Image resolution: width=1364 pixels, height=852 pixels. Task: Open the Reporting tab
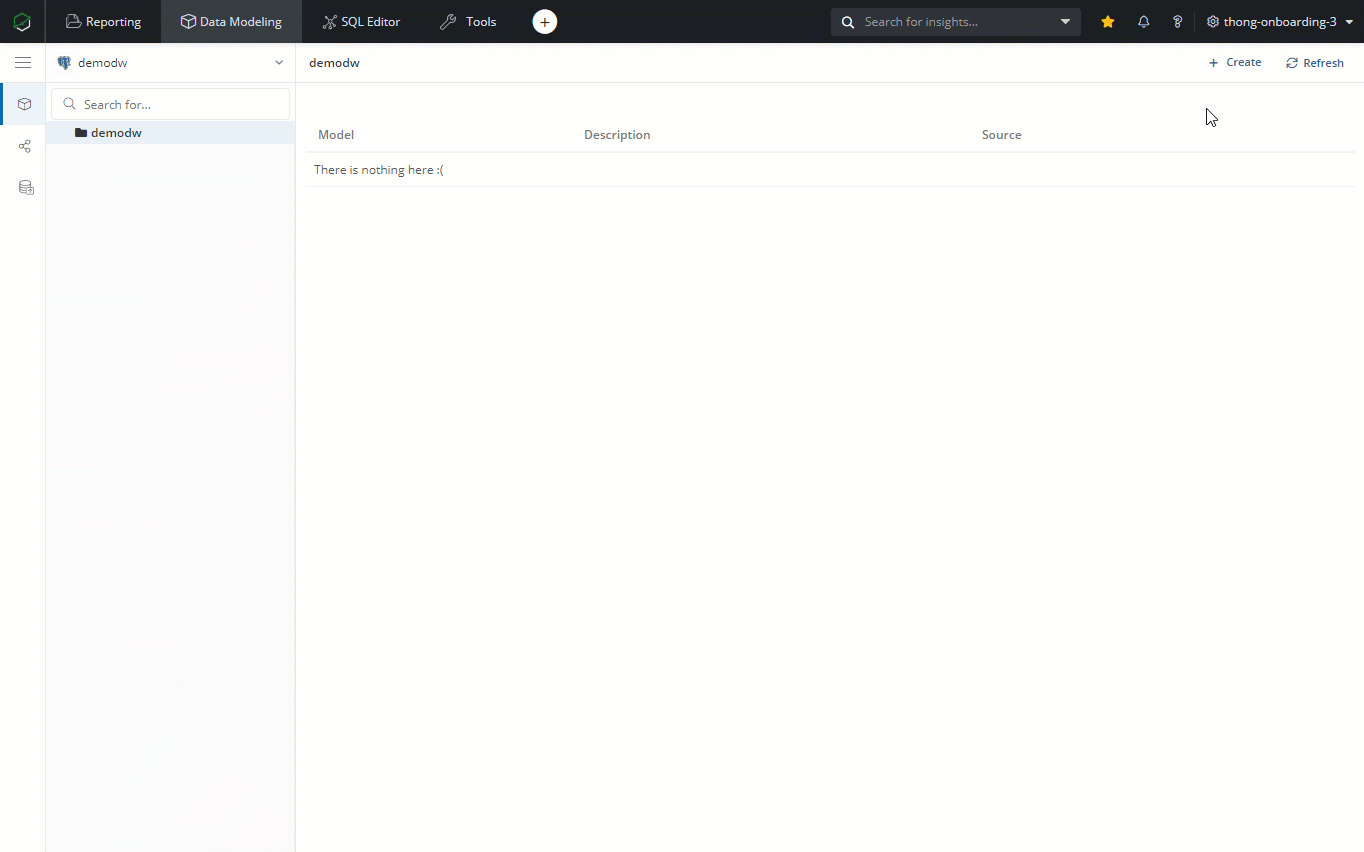104,21
